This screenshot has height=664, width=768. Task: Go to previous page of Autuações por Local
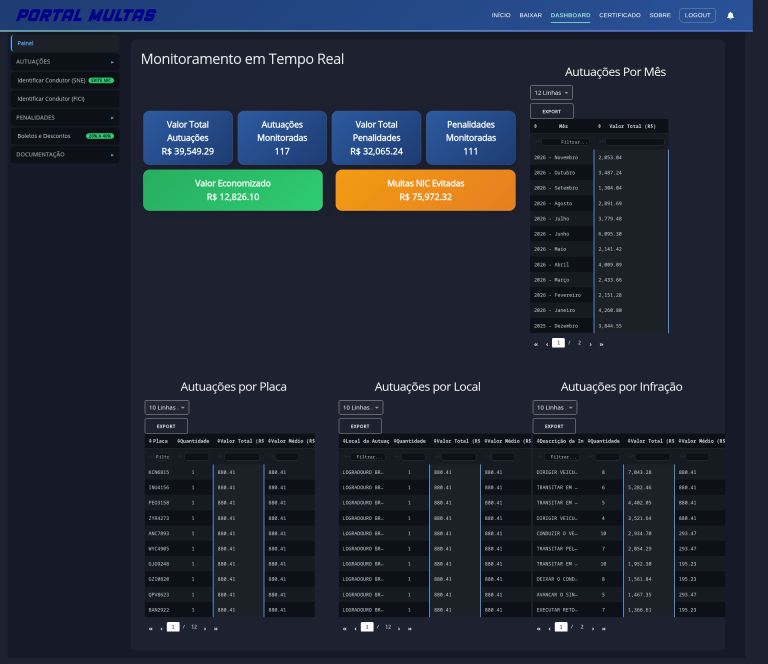coord(355,628)
